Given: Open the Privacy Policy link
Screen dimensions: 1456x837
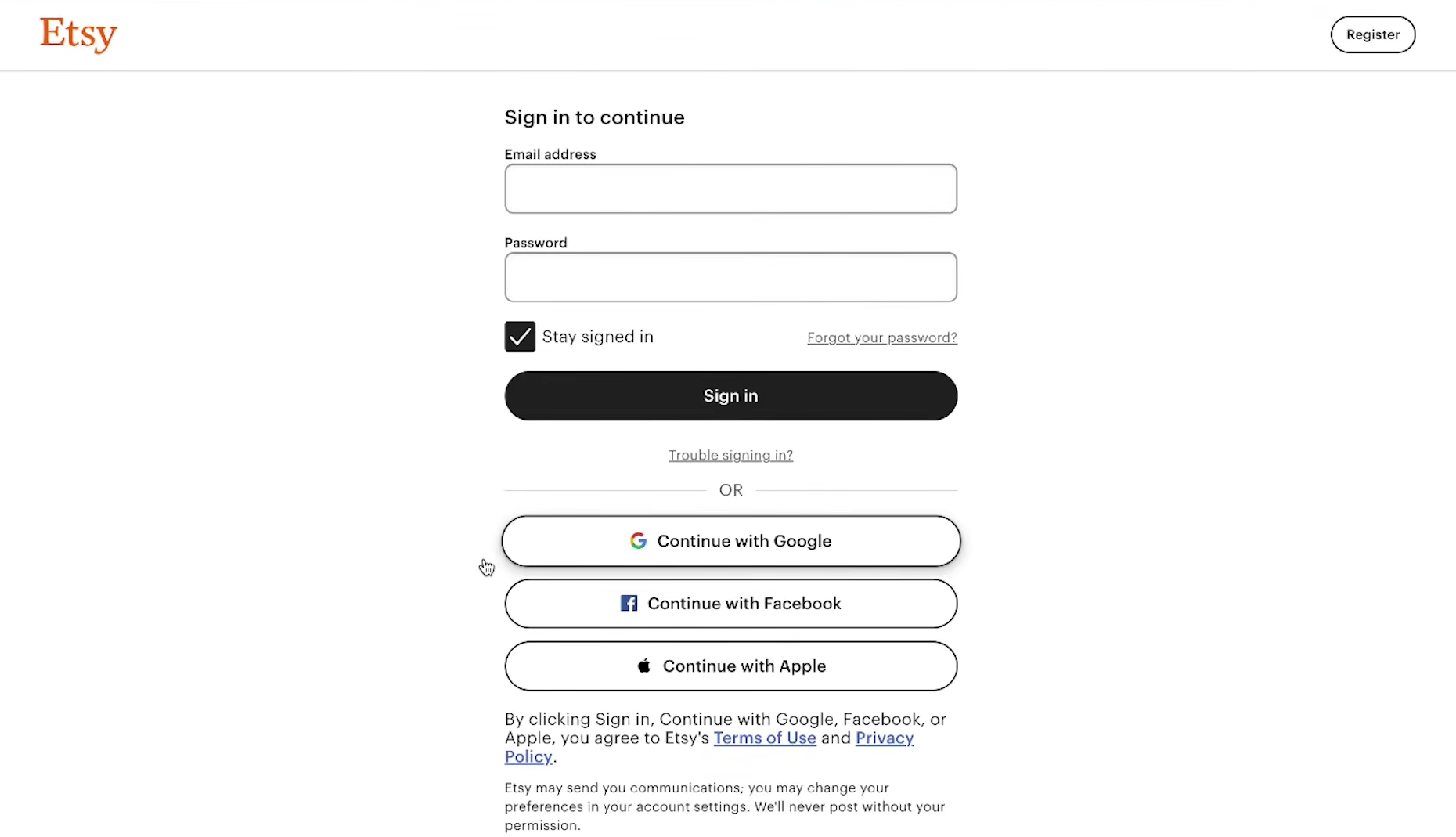Looking at the screenshot, I should 885,738.
